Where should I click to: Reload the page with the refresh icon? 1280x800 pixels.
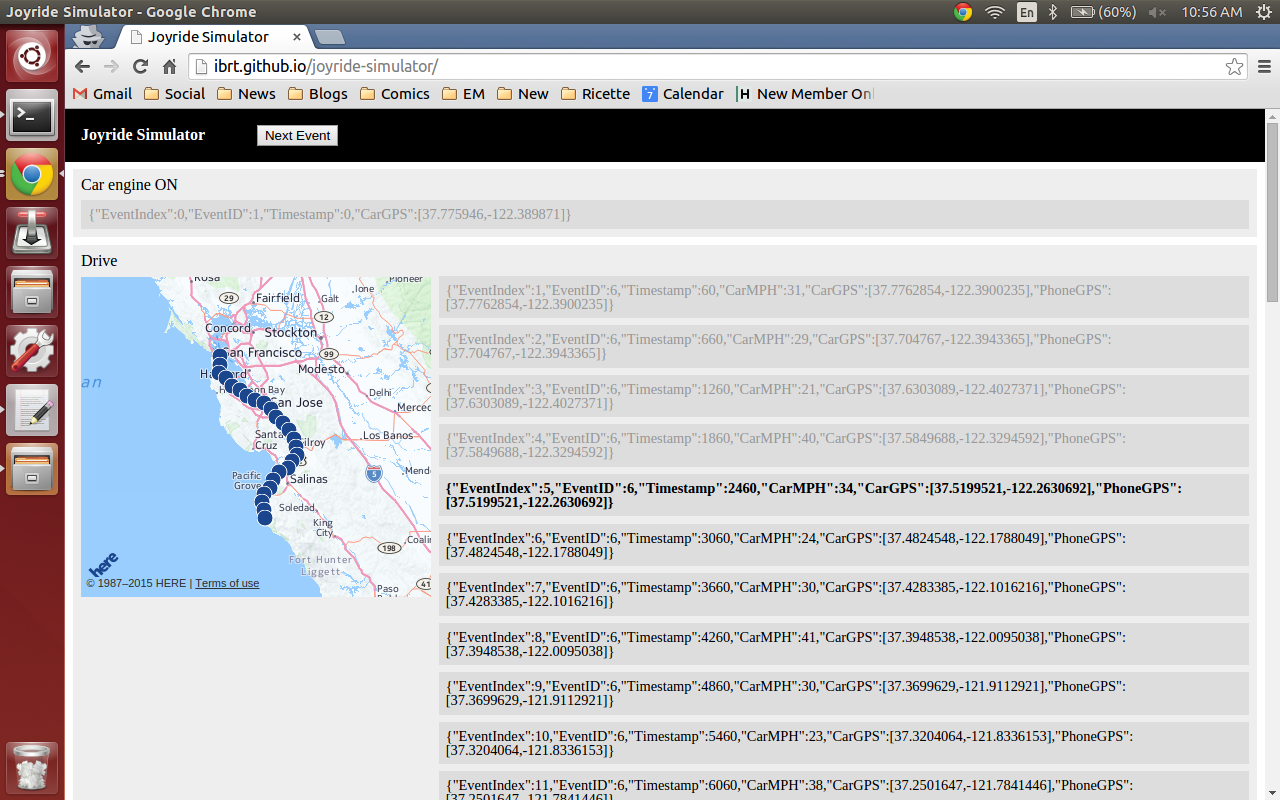tap(141, 67)
